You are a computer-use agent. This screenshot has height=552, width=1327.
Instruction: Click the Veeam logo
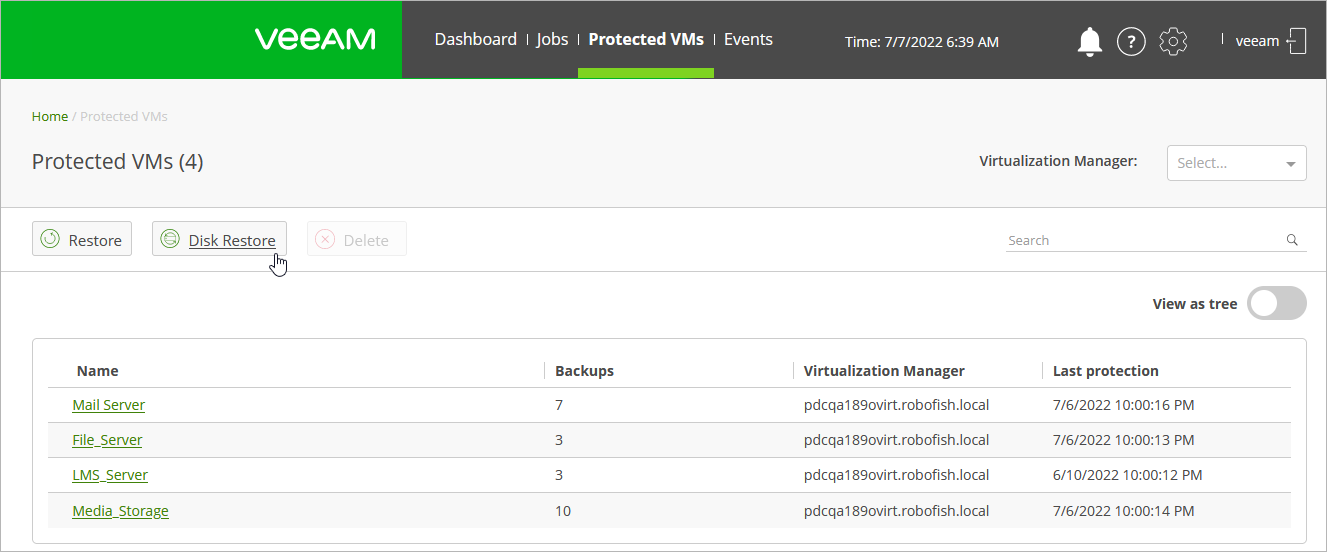(x=315, y=39)
